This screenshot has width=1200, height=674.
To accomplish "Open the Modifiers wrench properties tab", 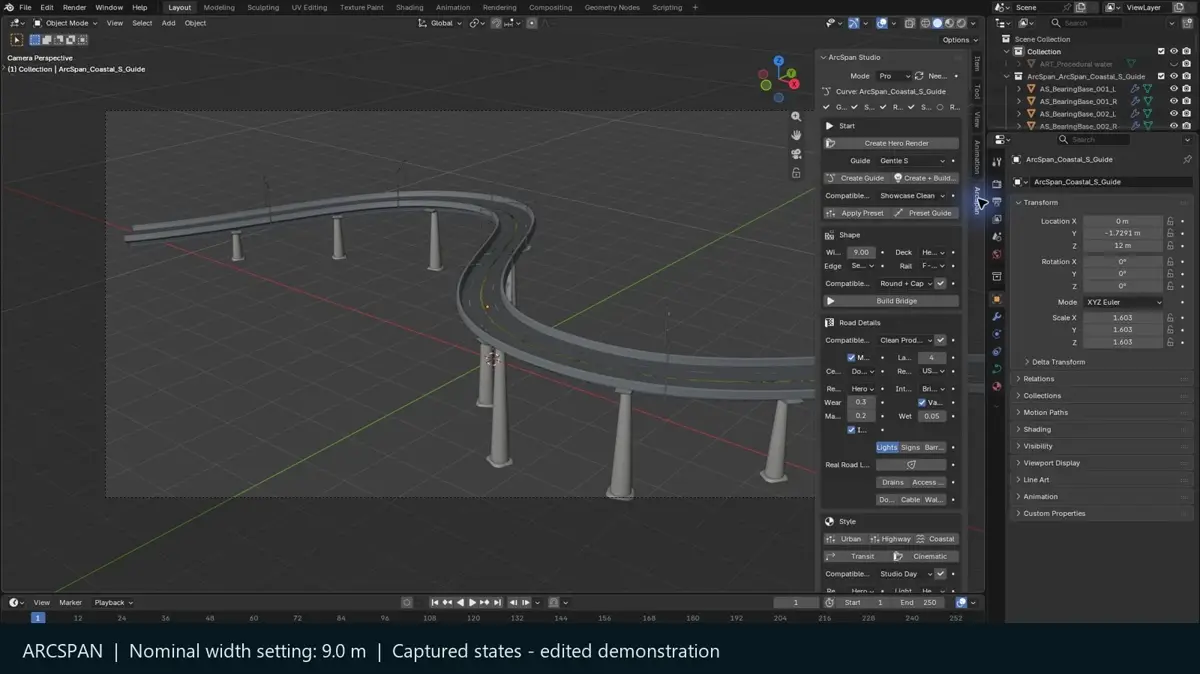I will click(x=996, y=317).
